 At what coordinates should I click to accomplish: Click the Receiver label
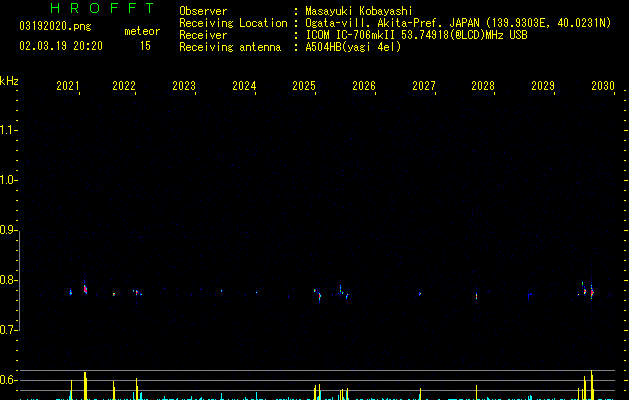[203, 35]
